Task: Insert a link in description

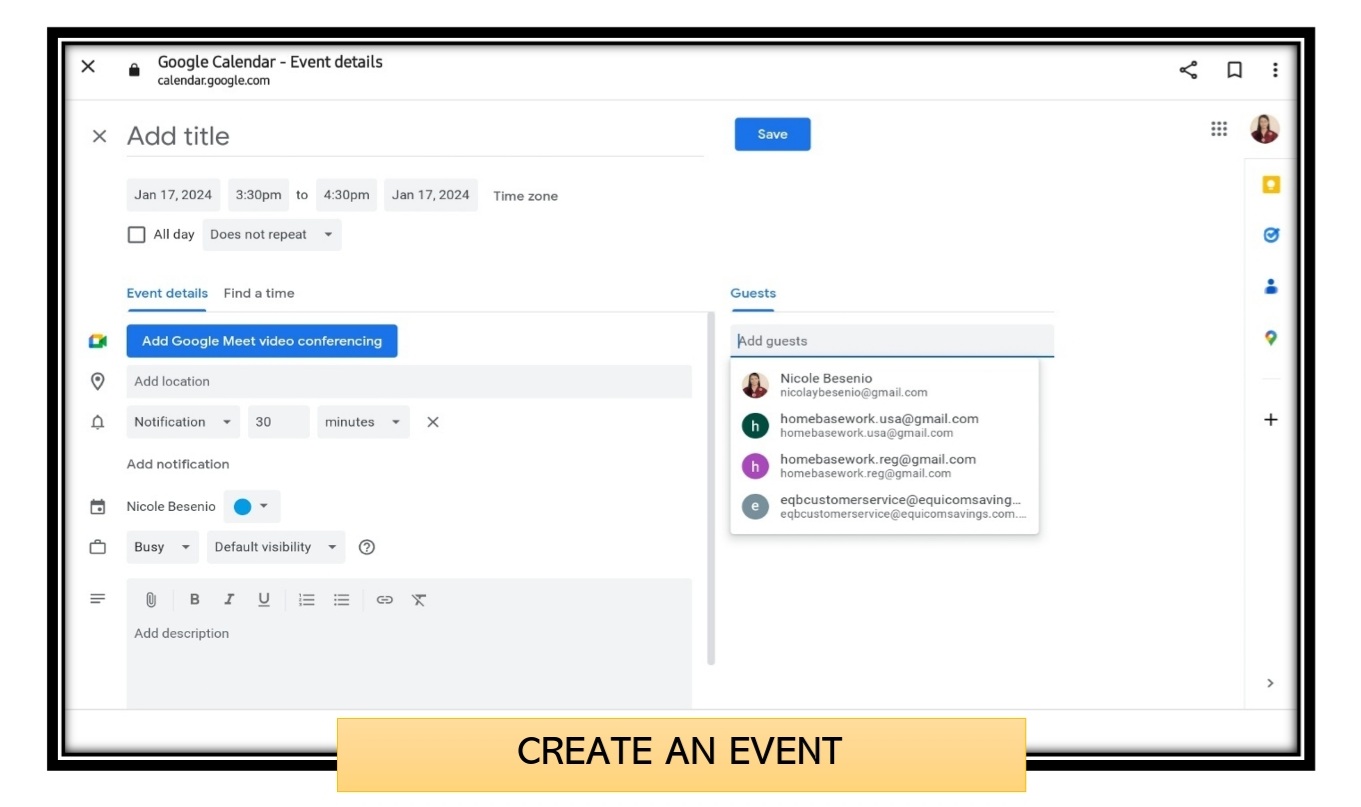Action: tap(385, 600)
